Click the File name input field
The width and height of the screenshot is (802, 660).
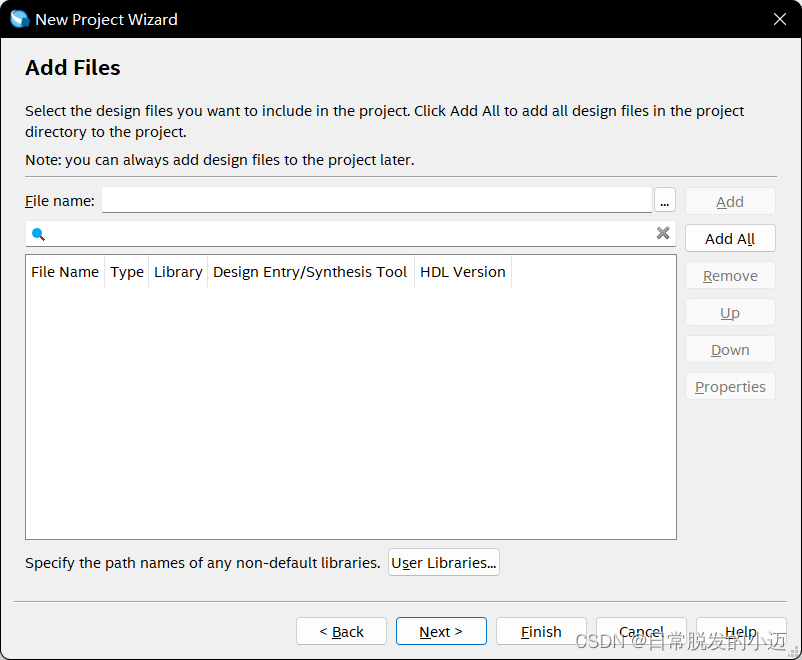click(x=376, y=200)
